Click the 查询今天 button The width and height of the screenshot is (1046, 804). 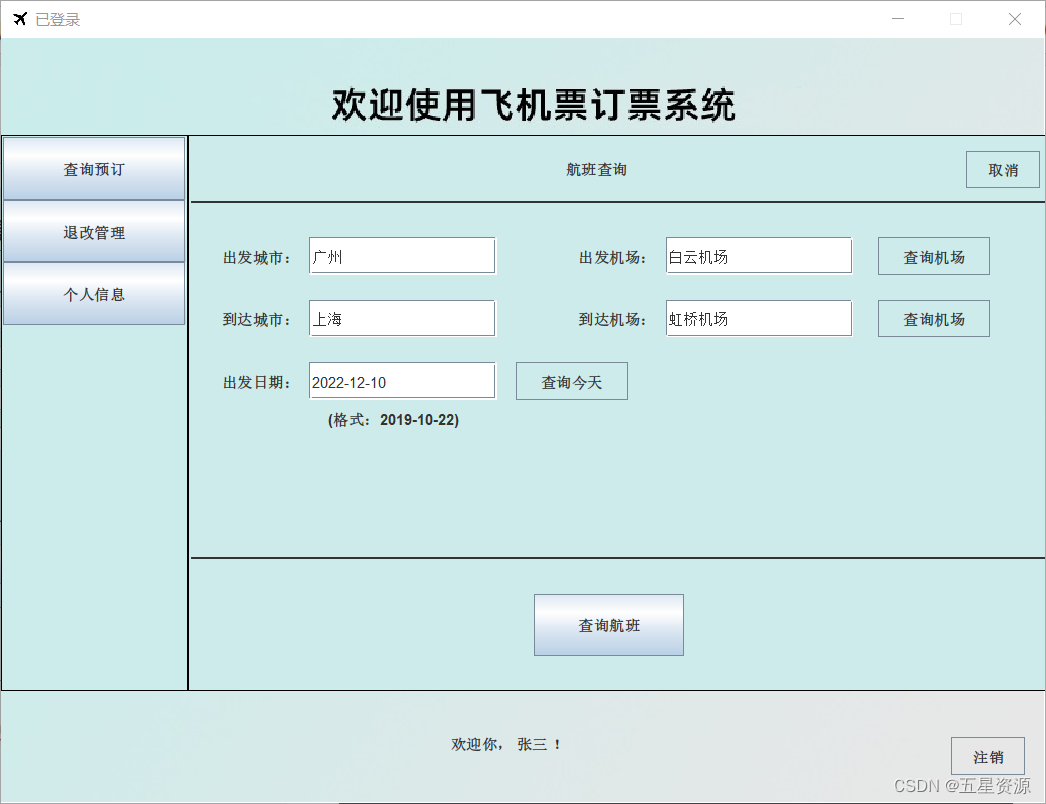coord(571,381)
